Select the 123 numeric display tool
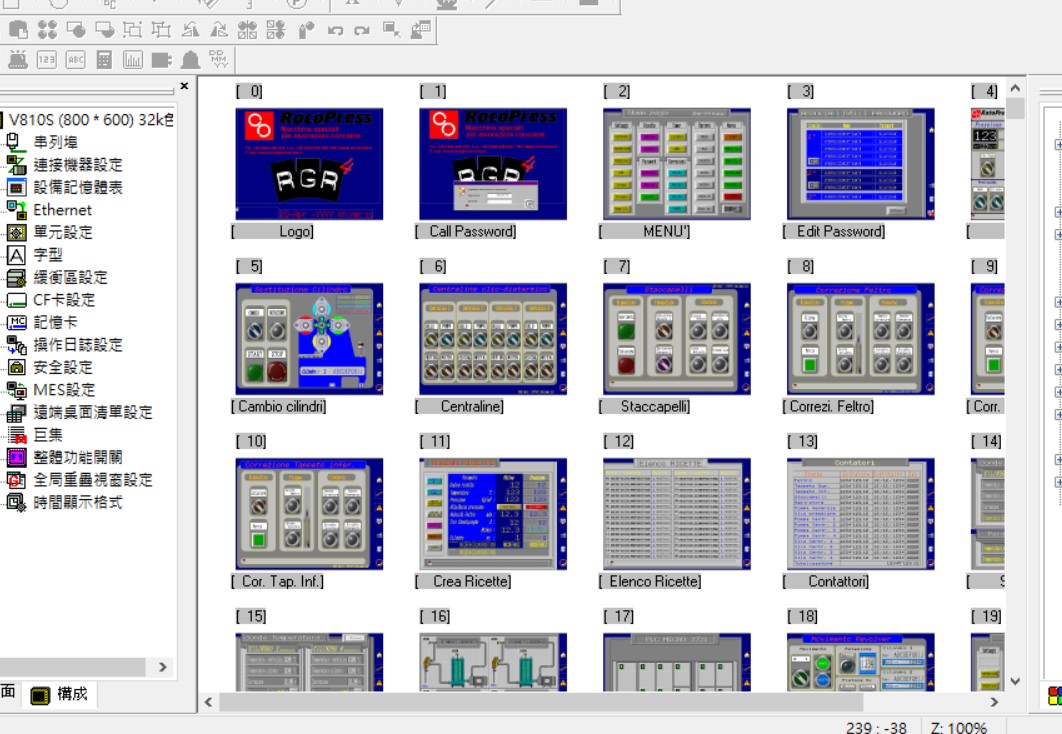Viewport: 1062px width, 734px height. (x=46, y=60)
